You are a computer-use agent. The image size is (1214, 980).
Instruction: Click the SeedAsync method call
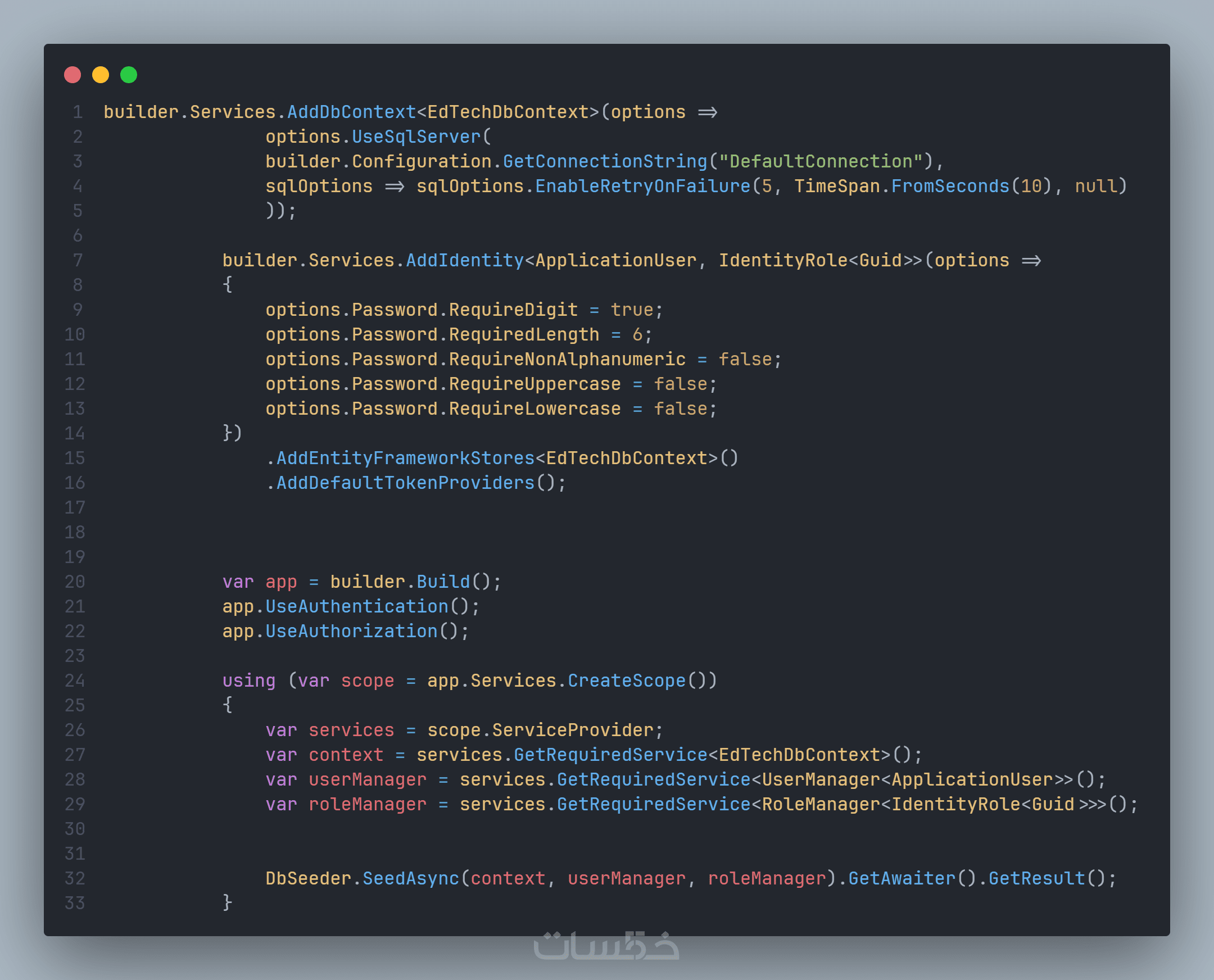click(410, 878)
